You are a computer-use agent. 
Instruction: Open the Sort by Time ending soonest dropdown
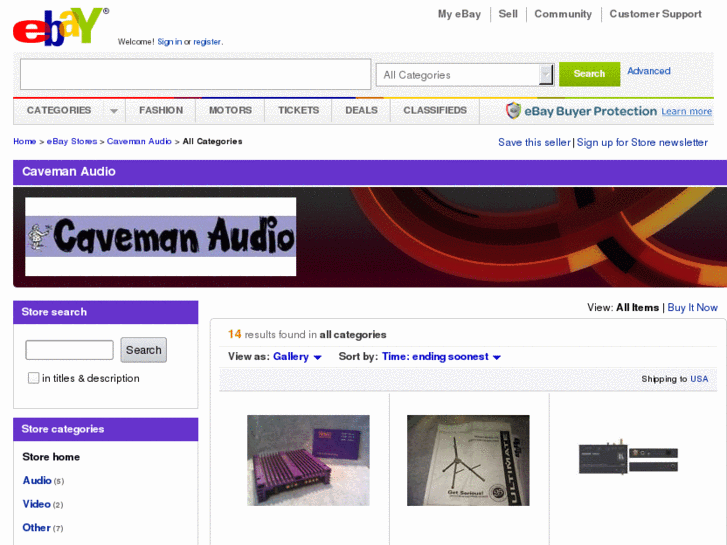point(441,357)
